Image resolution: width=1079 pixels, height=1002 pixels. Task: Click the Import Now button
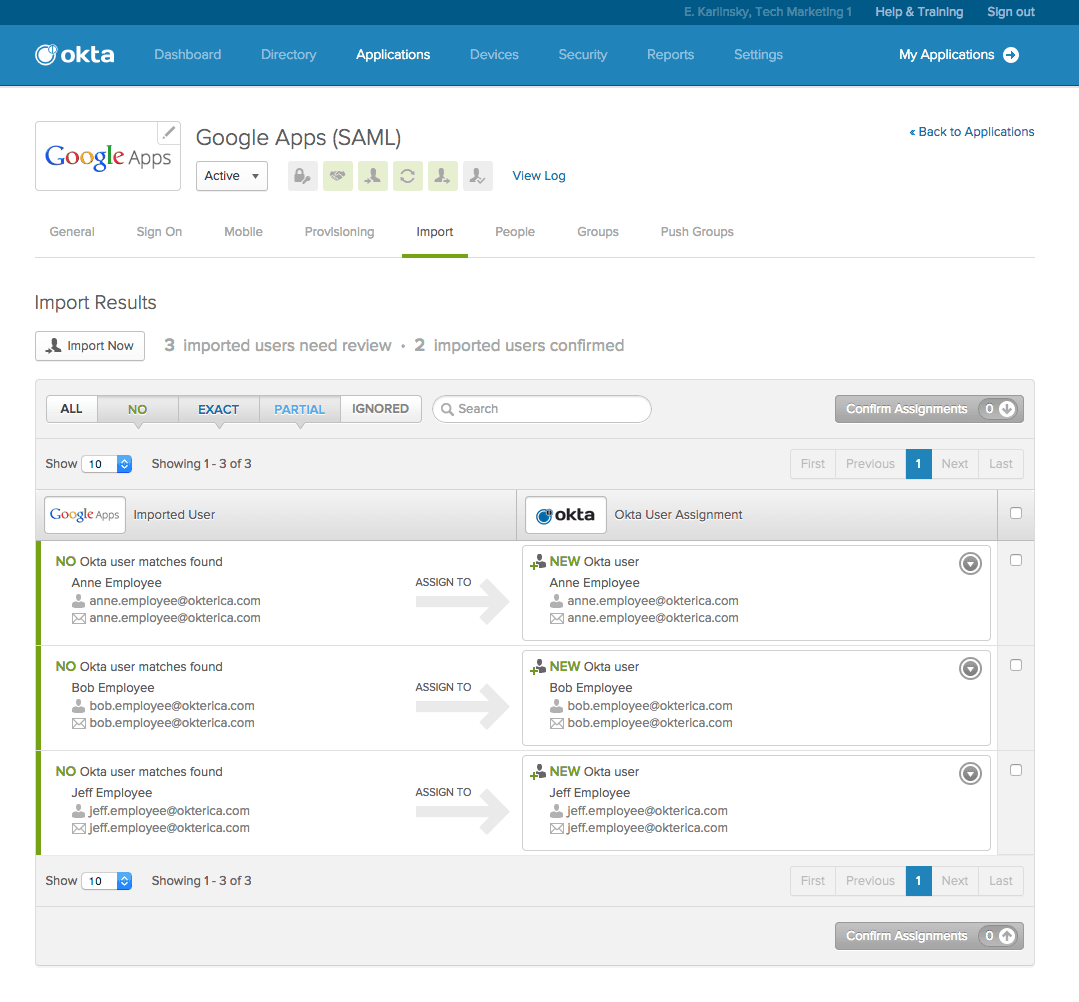(90, 346)
